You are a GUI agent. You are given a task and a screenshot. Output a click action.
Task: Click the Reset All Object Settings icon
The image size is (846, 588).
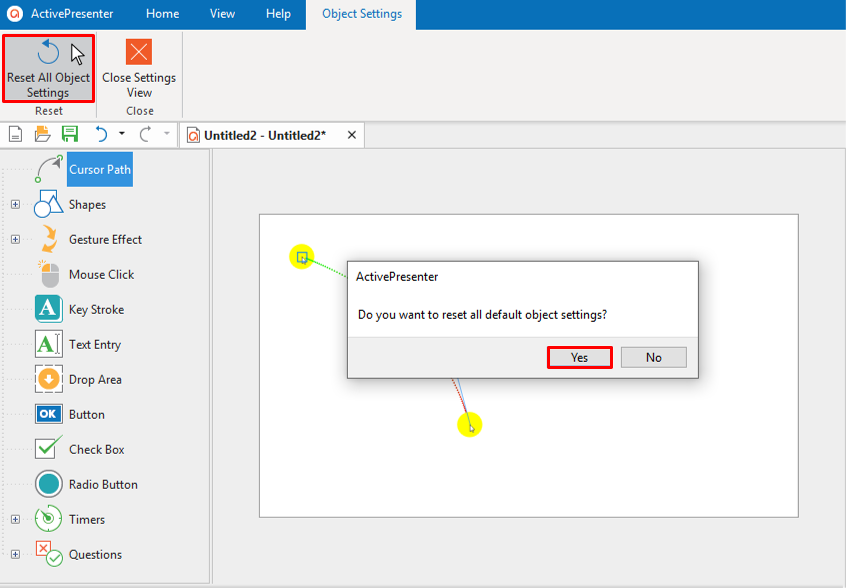(x=48, y=53)
